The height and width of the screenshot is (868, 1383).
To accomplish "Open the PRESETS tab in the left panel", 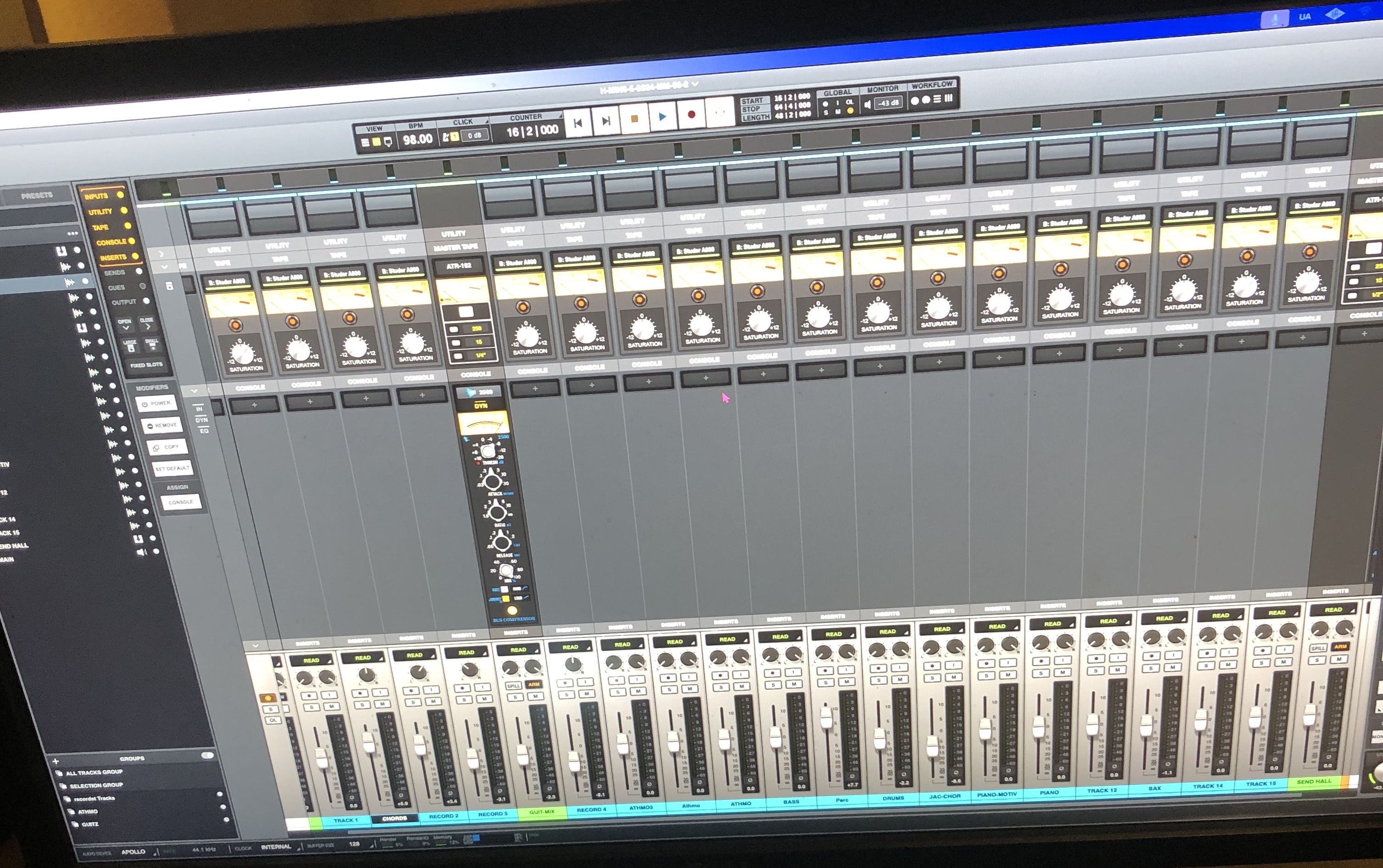I will [37, 196].
